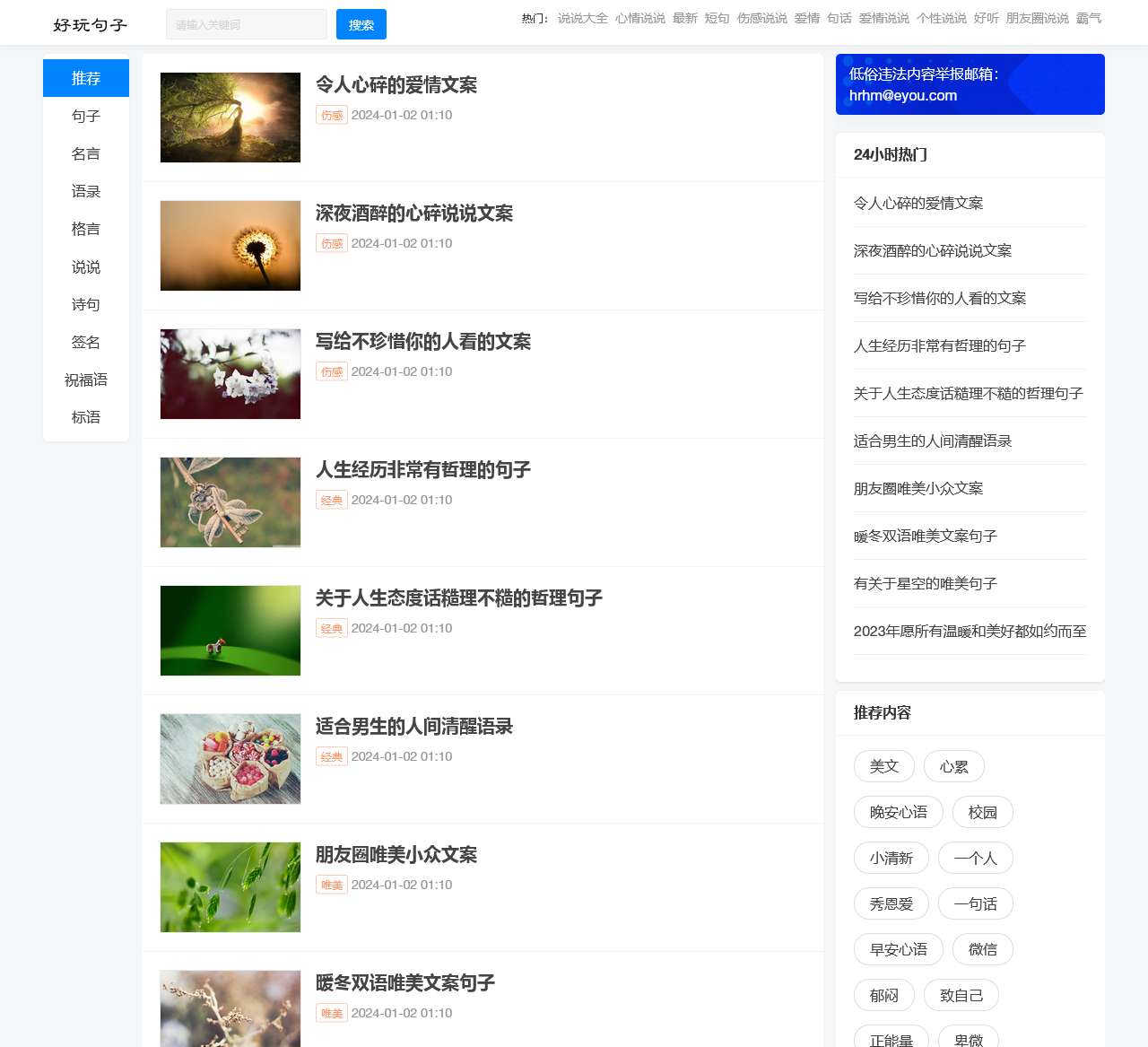Click the 正能量 recommended tag

click(891, 1039)
